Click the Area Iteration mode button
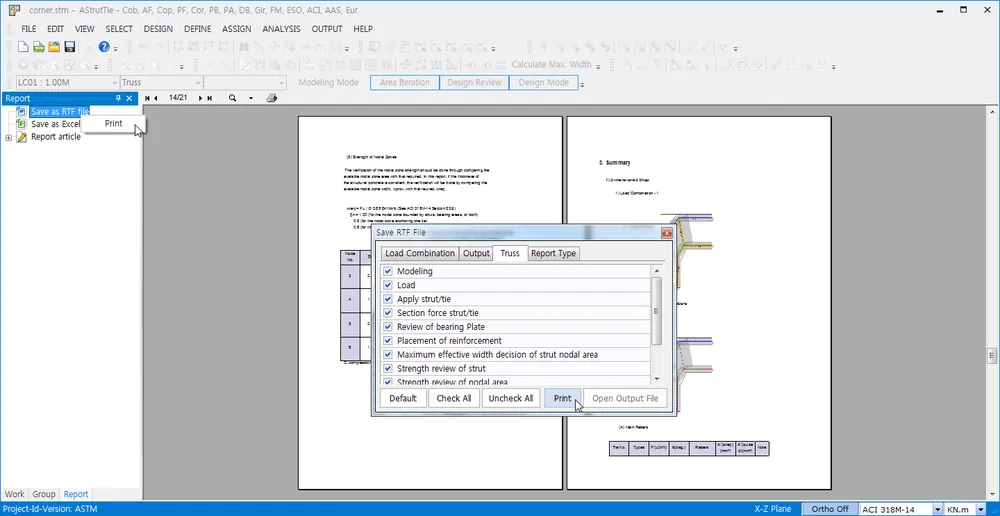 [x=404, y=82]
